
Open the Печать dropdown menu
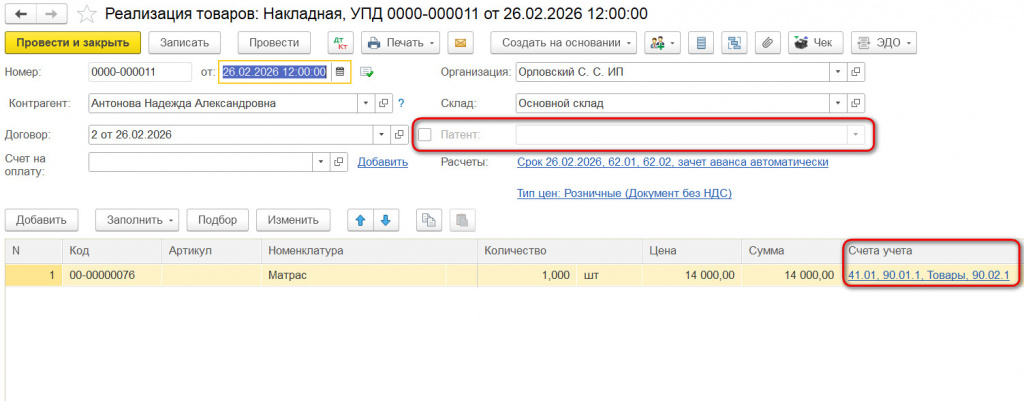point(400,43)
